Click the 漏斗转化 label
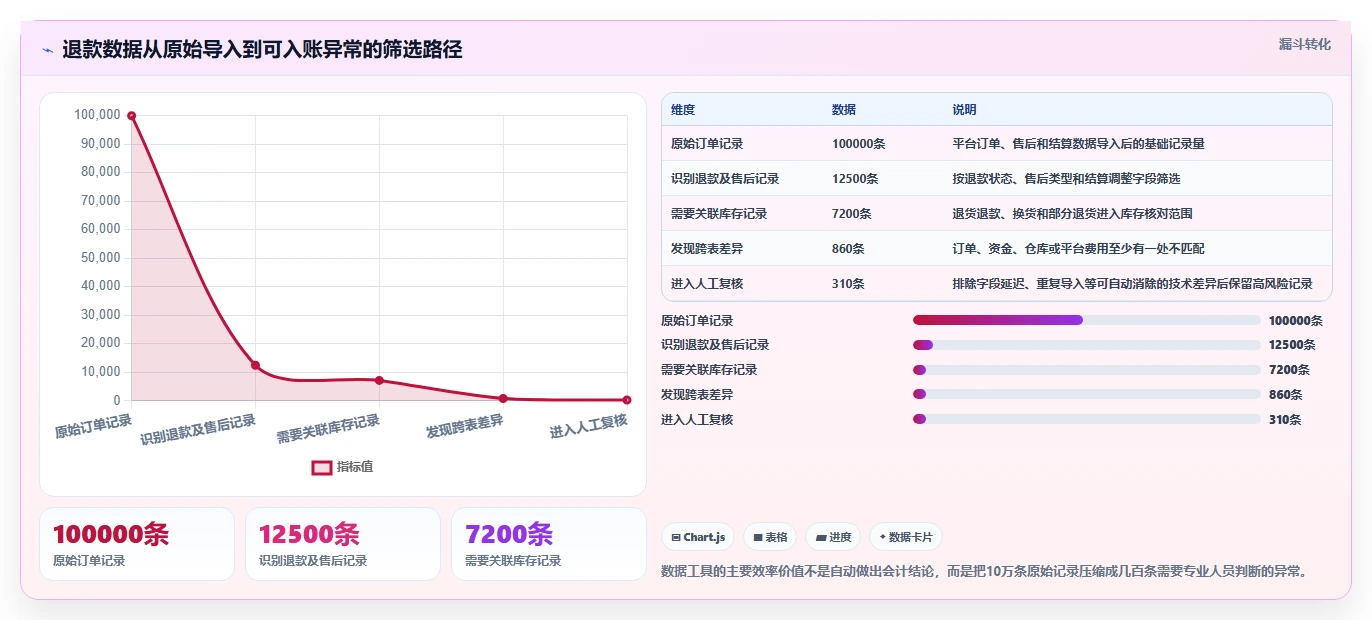Viewport: 1372px width, 620px height. pos(1304,44)
